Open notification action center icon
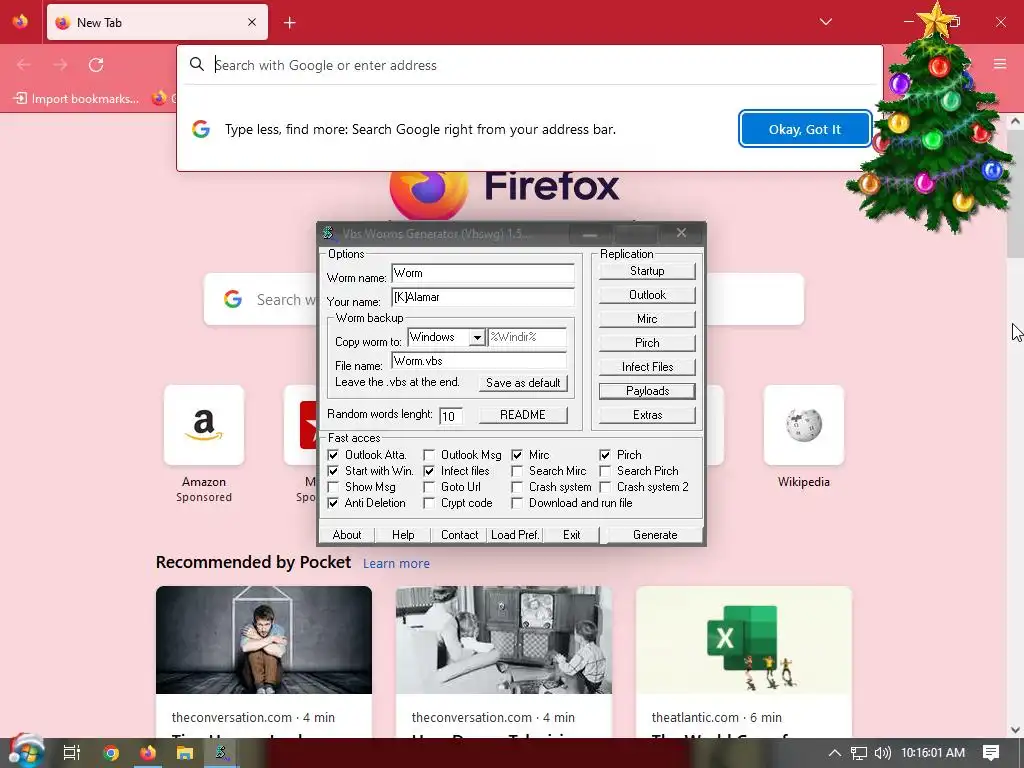This screenshot has height=768, width=1024. [991, 753]
